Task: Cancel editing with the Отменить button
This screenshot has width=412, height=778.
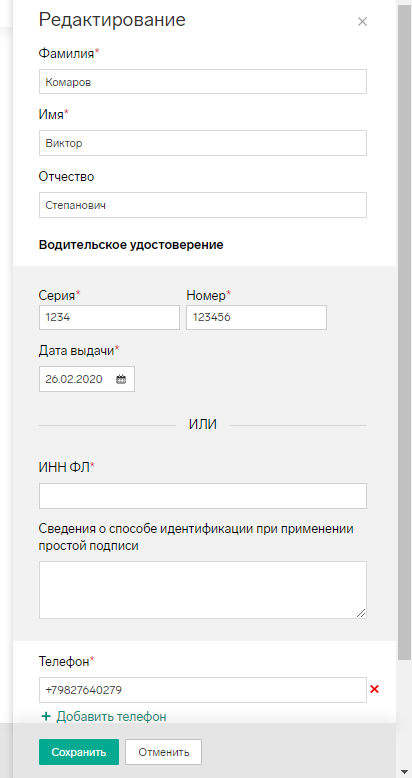Action: [164, 752]
